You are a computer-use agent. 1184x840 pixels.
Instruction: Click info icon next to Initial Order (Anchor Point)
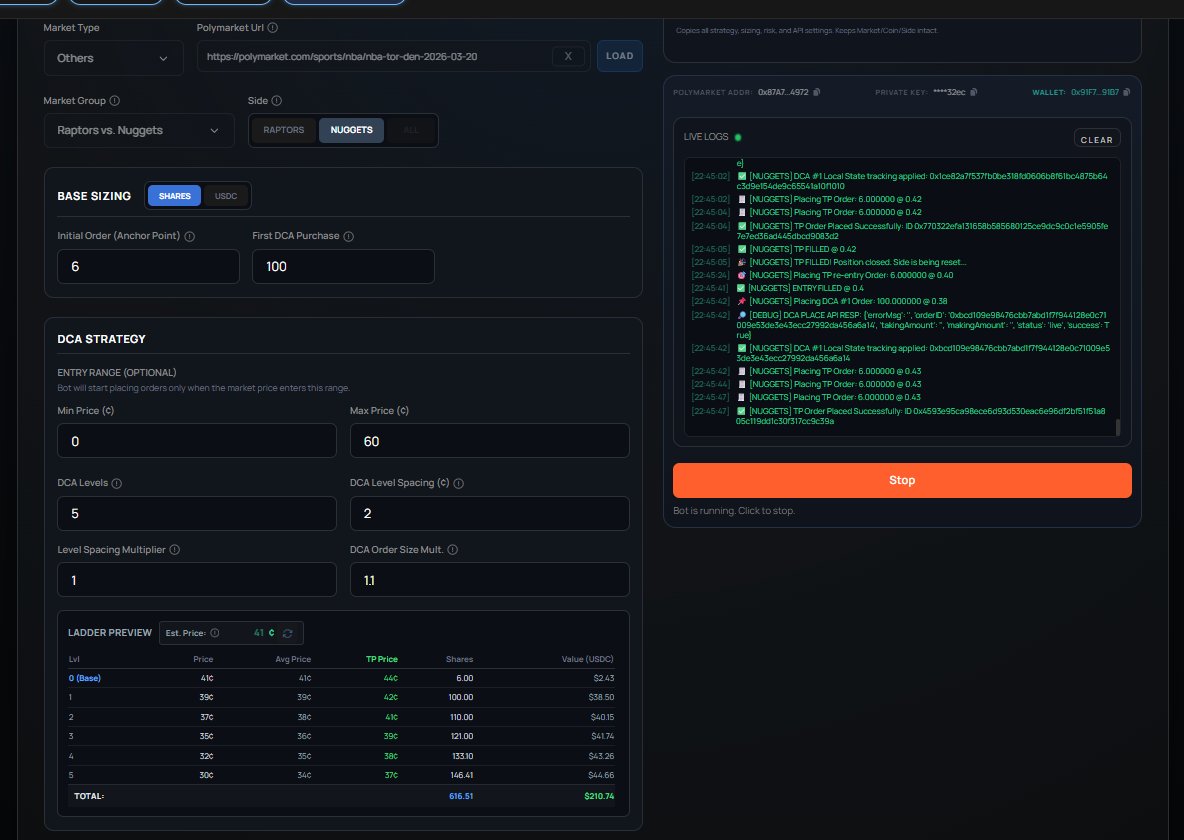coord(190,236)
